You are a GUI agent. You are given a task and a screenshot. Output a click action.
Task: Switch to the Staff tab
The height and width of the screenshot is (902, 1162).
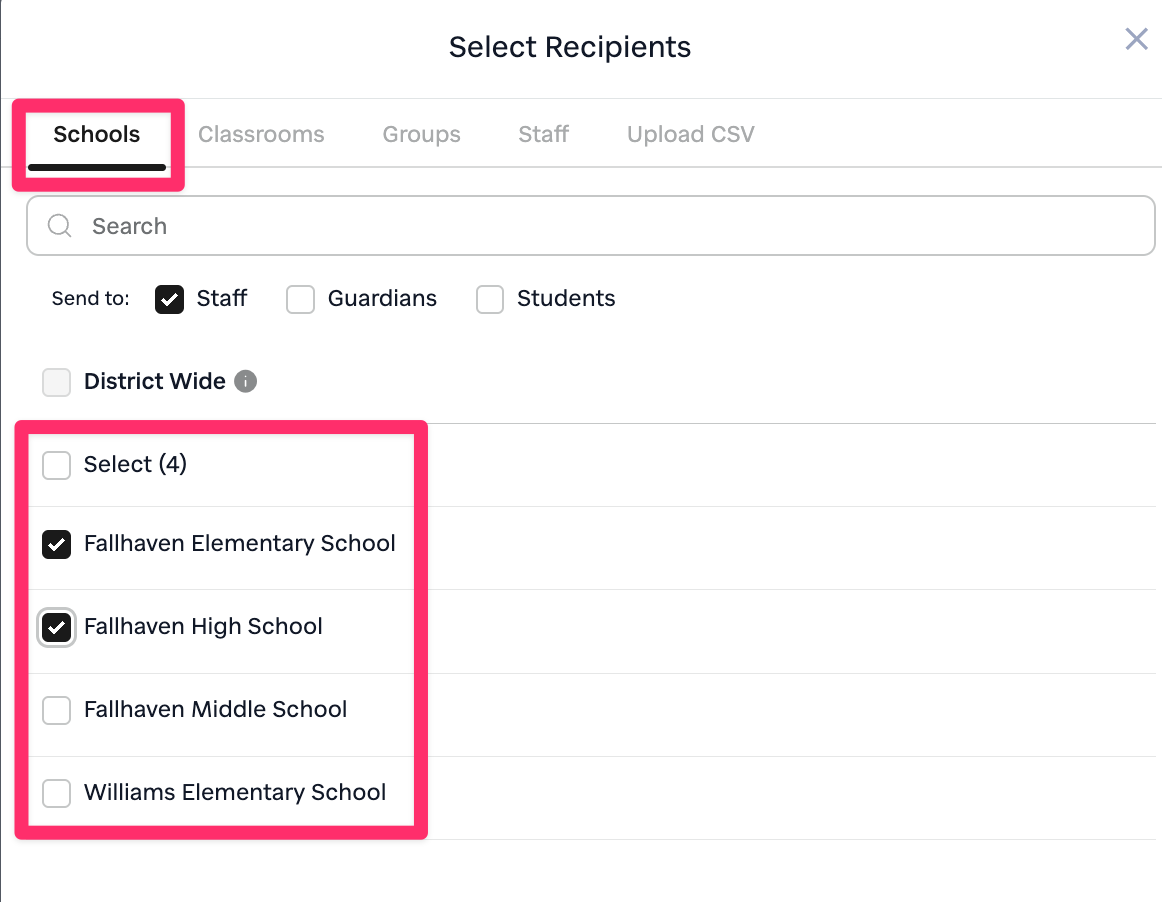point(543,135)
